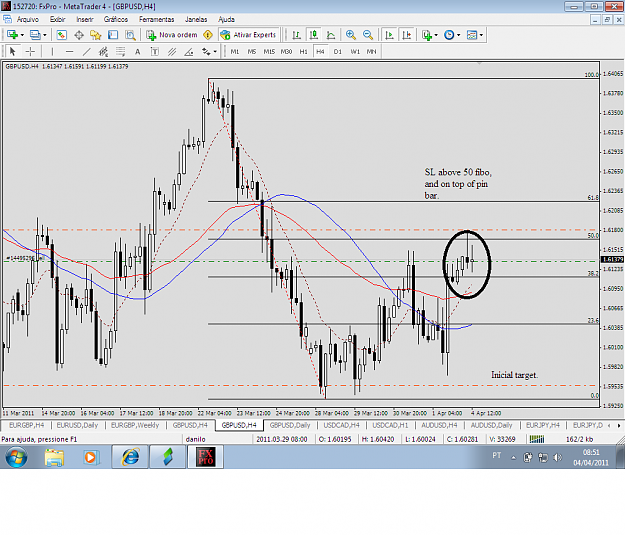Viewport: 625px width, 535px height.
Task: Open the Exibir menu
Action: 57,19
